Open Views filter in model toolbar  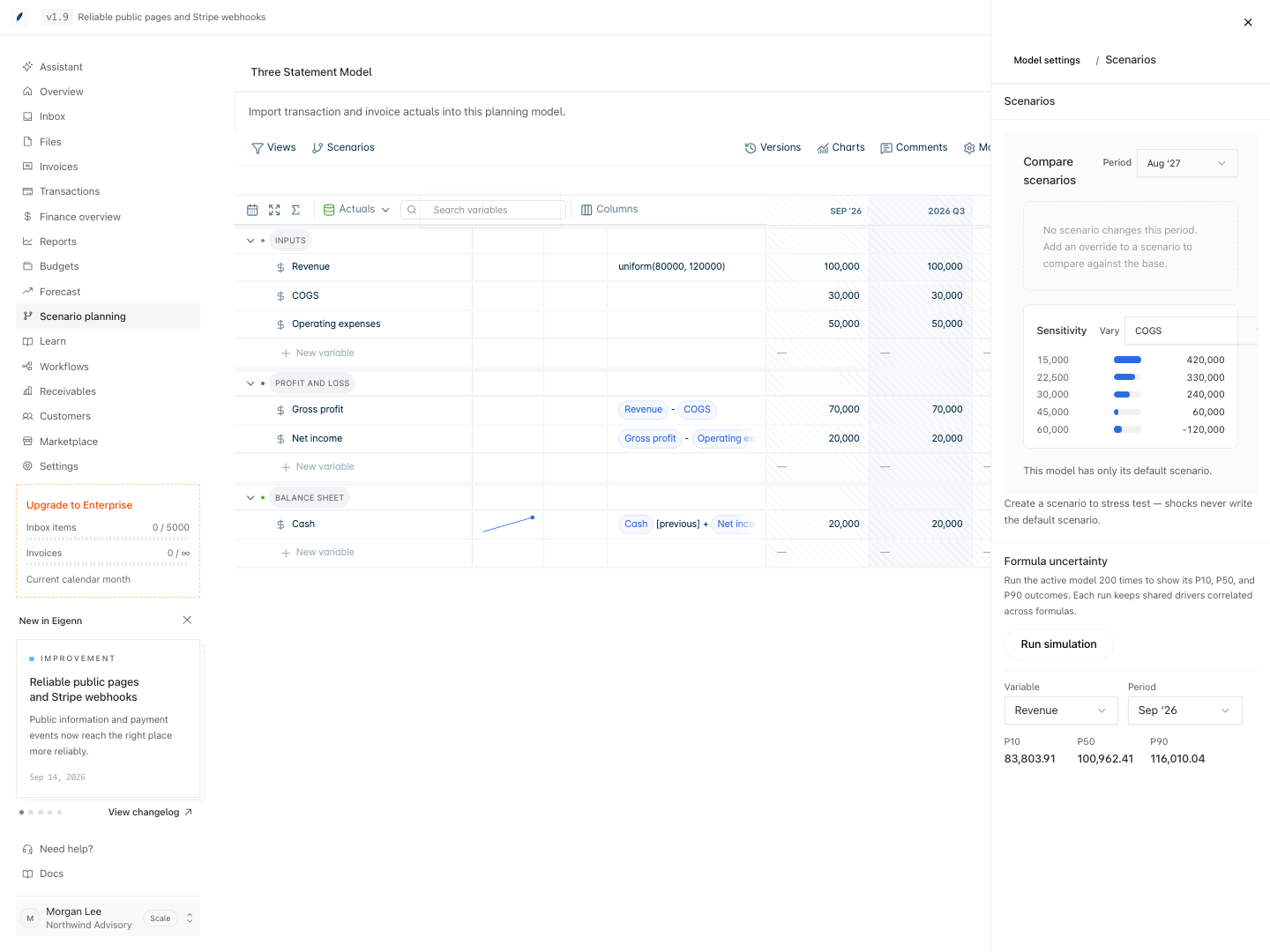pyautogui.click(x=274, y=148)
